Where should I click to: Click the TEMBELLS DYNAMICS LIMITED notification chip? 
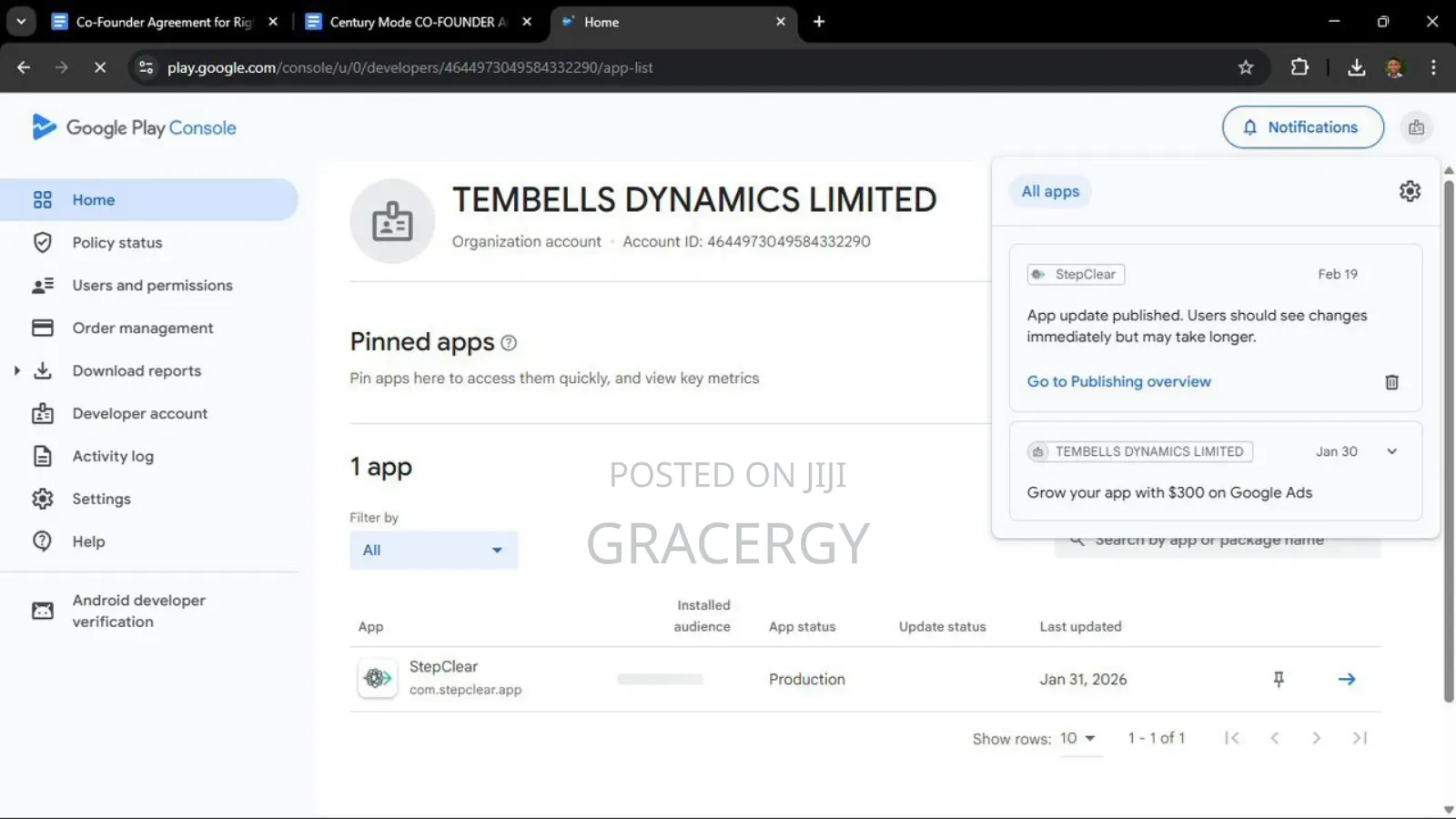point(1140,452)
